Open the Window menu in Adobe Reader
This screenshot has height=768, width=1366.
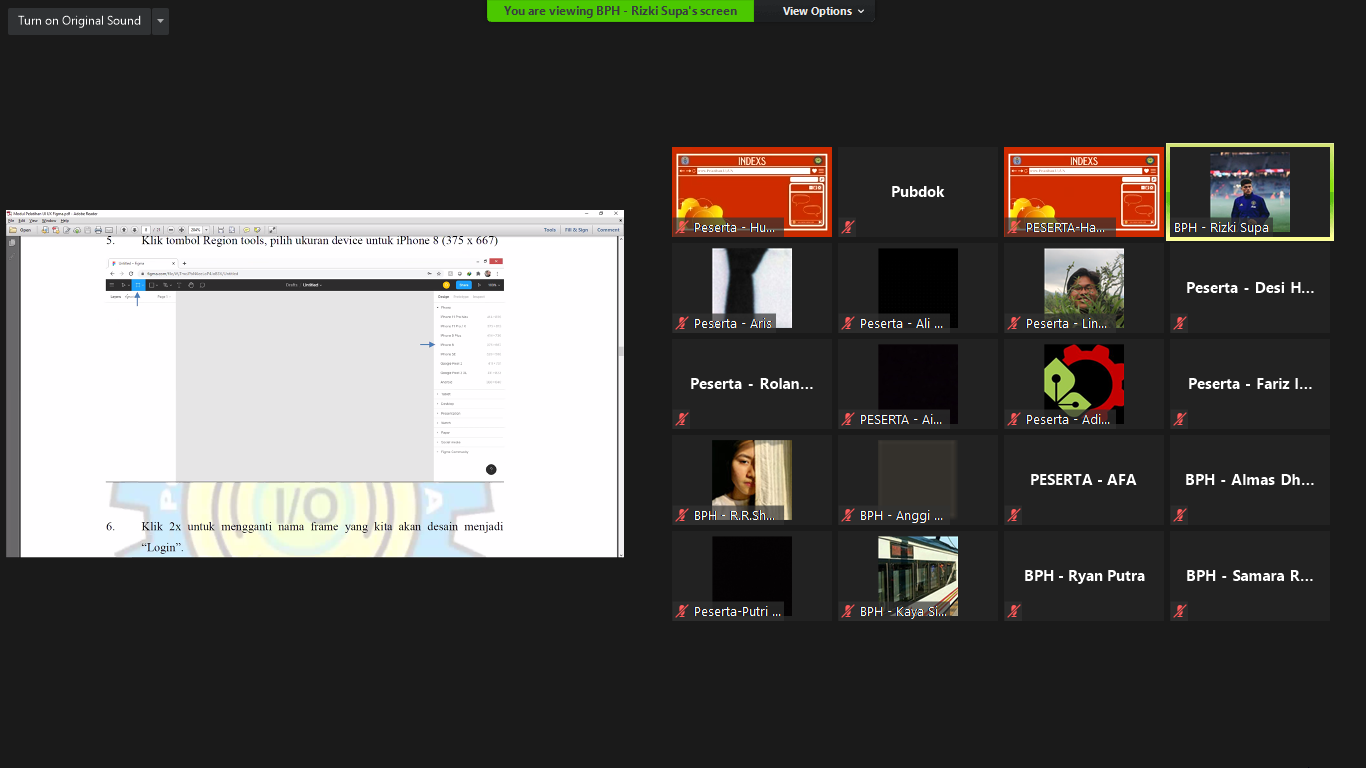click(49, 221)
